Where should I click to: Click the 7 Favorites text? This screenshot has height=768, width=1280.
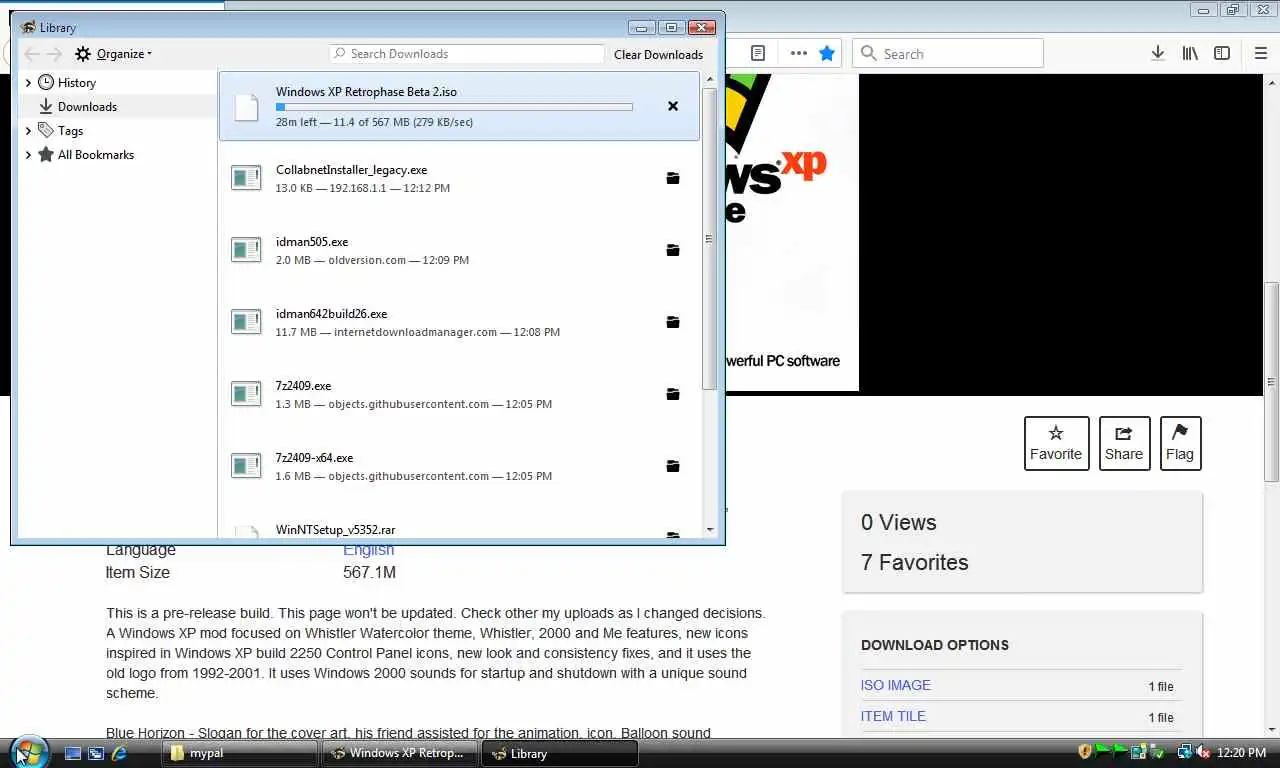tap(914, 562)
